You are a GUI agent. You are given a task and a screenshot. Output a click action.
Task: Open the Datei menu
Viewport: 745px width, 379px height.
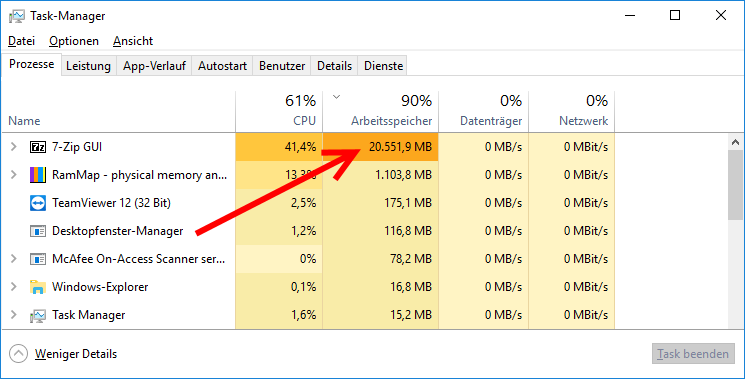click(x=21, y=41)
